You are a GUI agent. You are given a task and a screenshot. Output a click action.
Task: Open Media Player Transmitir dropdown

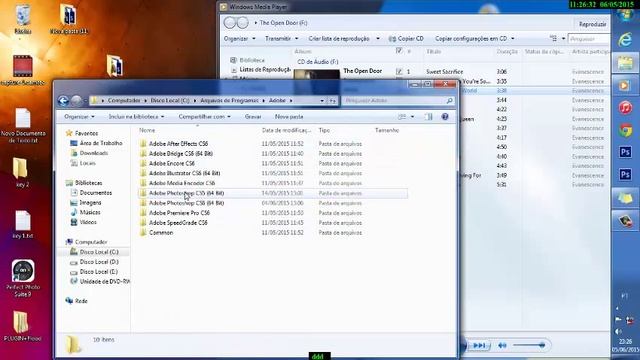point(282,38)
